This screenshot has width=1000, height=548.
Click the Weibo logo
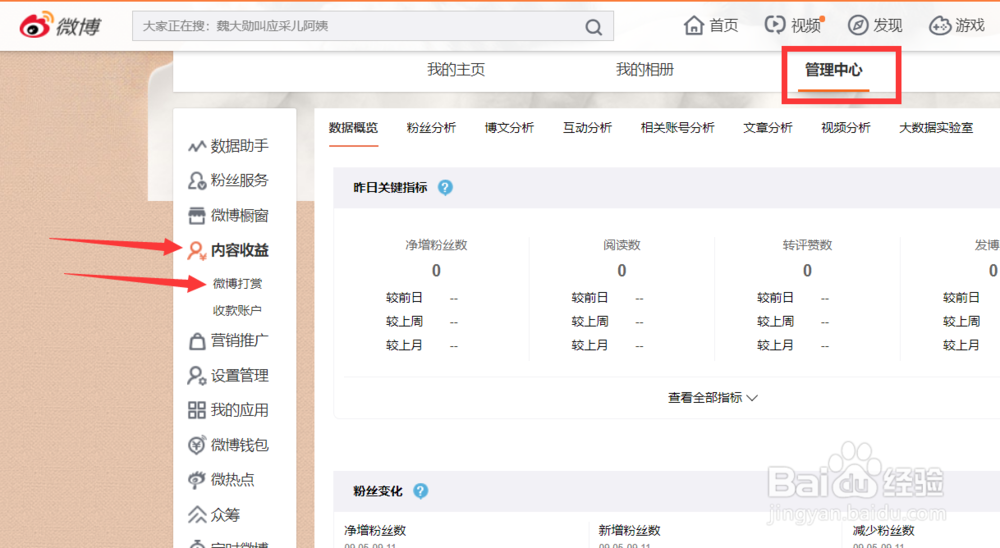click(60, 26)
